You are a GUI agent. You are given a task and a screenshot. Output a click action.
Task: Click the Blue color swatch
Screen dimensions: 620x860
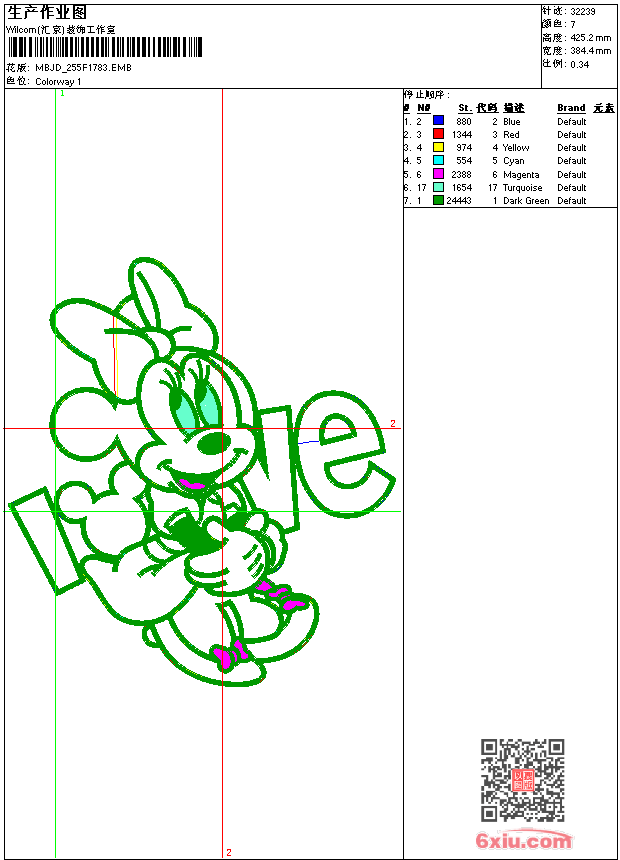(x=438, y=120)
